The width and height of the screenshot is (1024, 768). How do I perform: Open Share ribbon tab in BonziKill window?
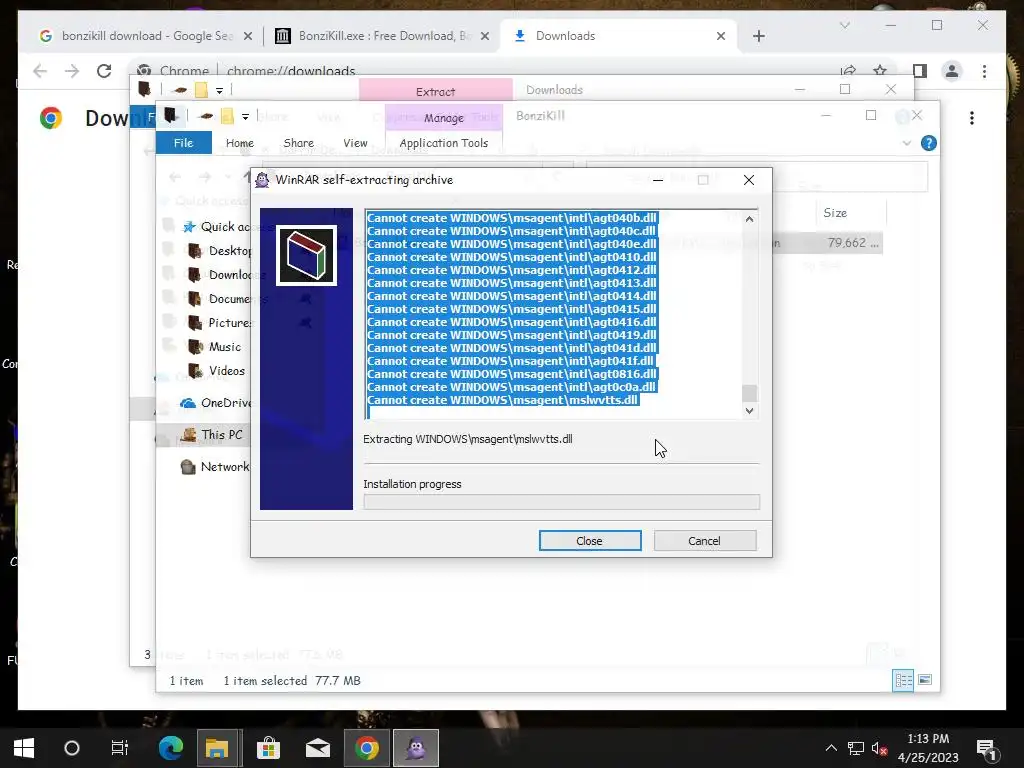298,143
